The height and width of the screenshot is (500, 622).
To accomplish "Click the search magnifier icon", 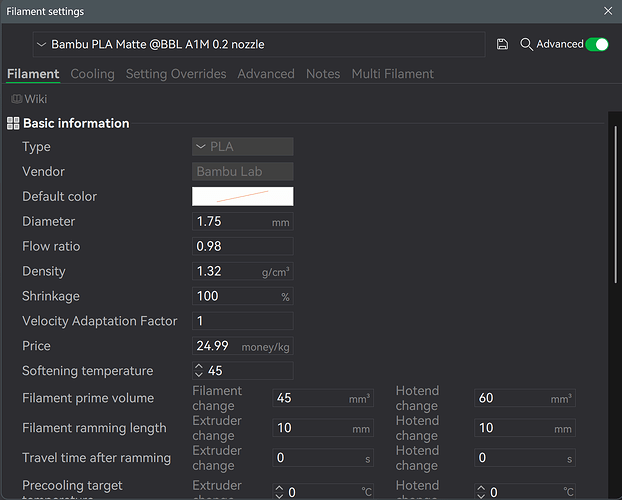I will click(x=526, y=44).
